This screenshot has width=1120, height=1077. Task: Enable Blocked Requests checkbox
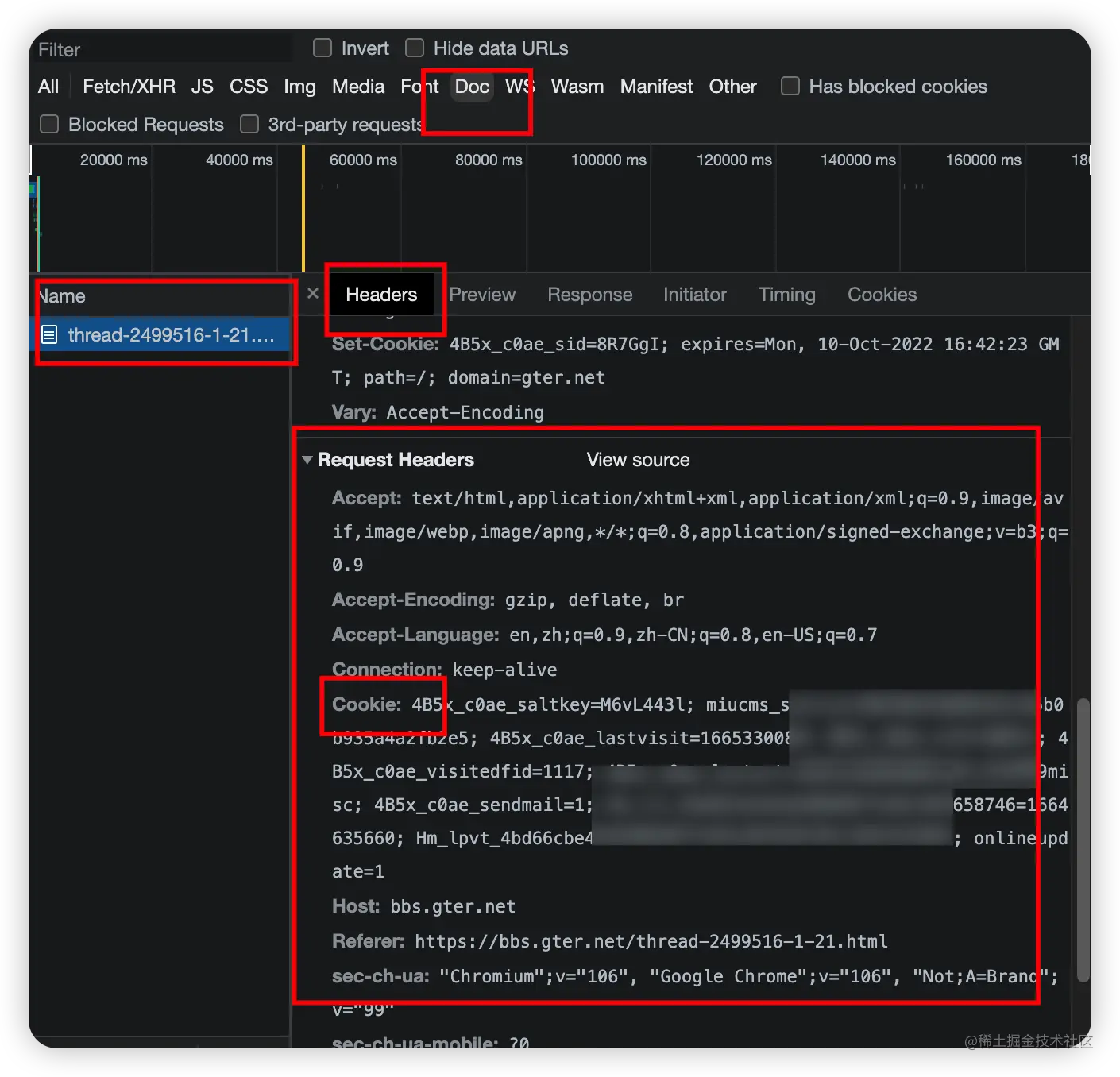pyautogui.click(x=49, y=125)
